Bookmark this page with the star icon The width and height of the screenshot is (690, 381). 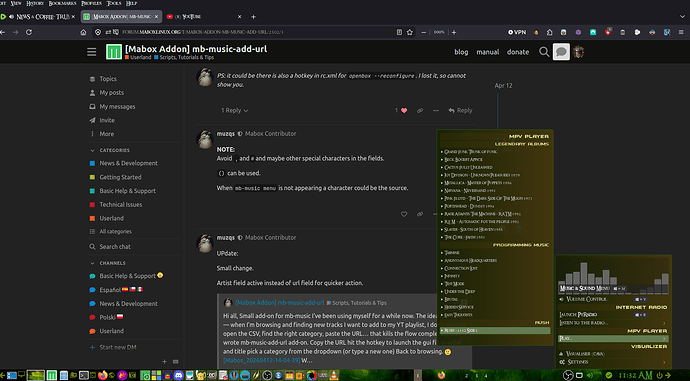(x=410, y=32)
